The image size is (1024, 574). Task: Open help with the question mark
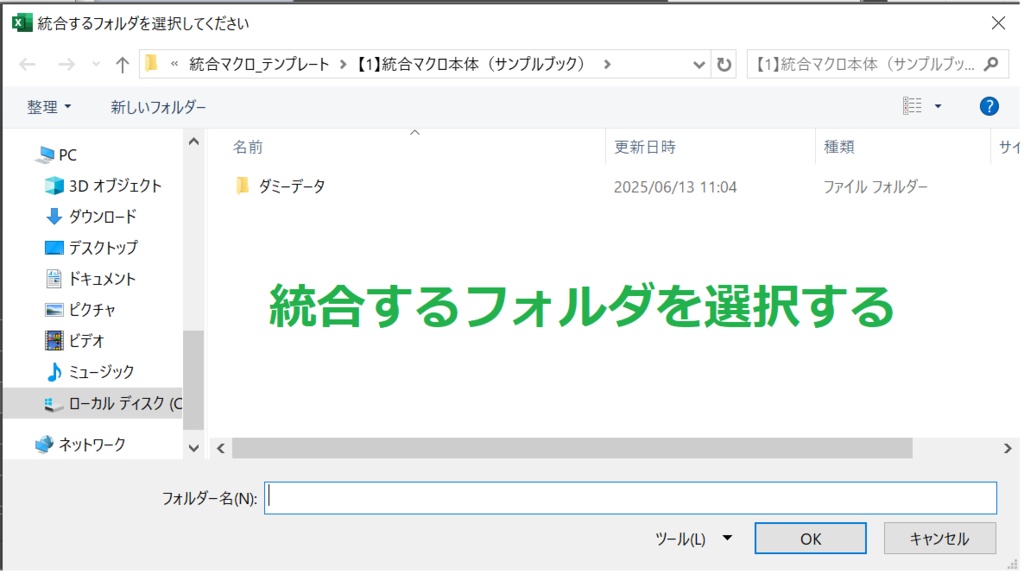(989, 106)
